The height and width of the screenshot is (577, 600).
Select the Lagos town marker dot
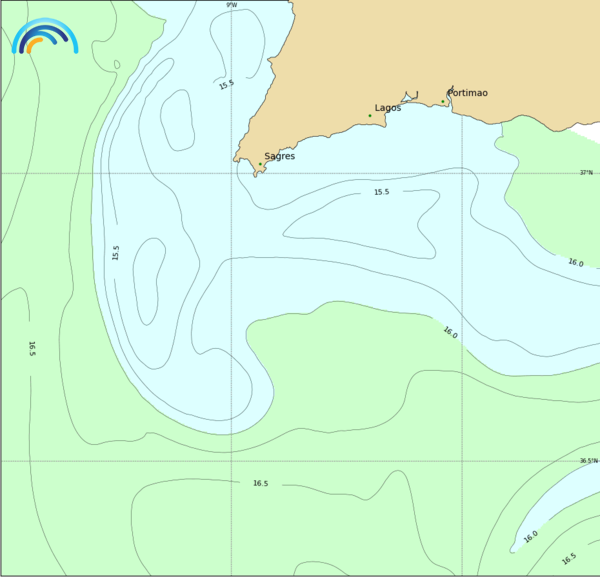[370, 116]
